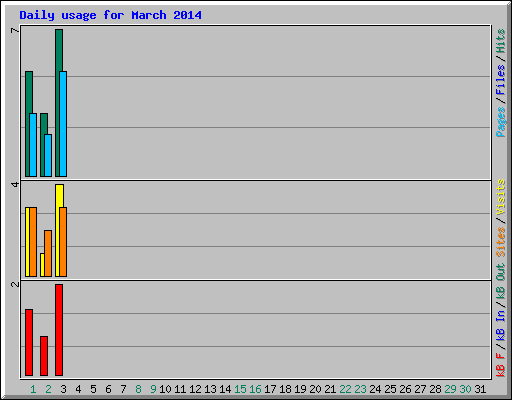Click the 'Daily usage for March 2014' title
This screenshot has height=400, width=512.
(110, 15)
